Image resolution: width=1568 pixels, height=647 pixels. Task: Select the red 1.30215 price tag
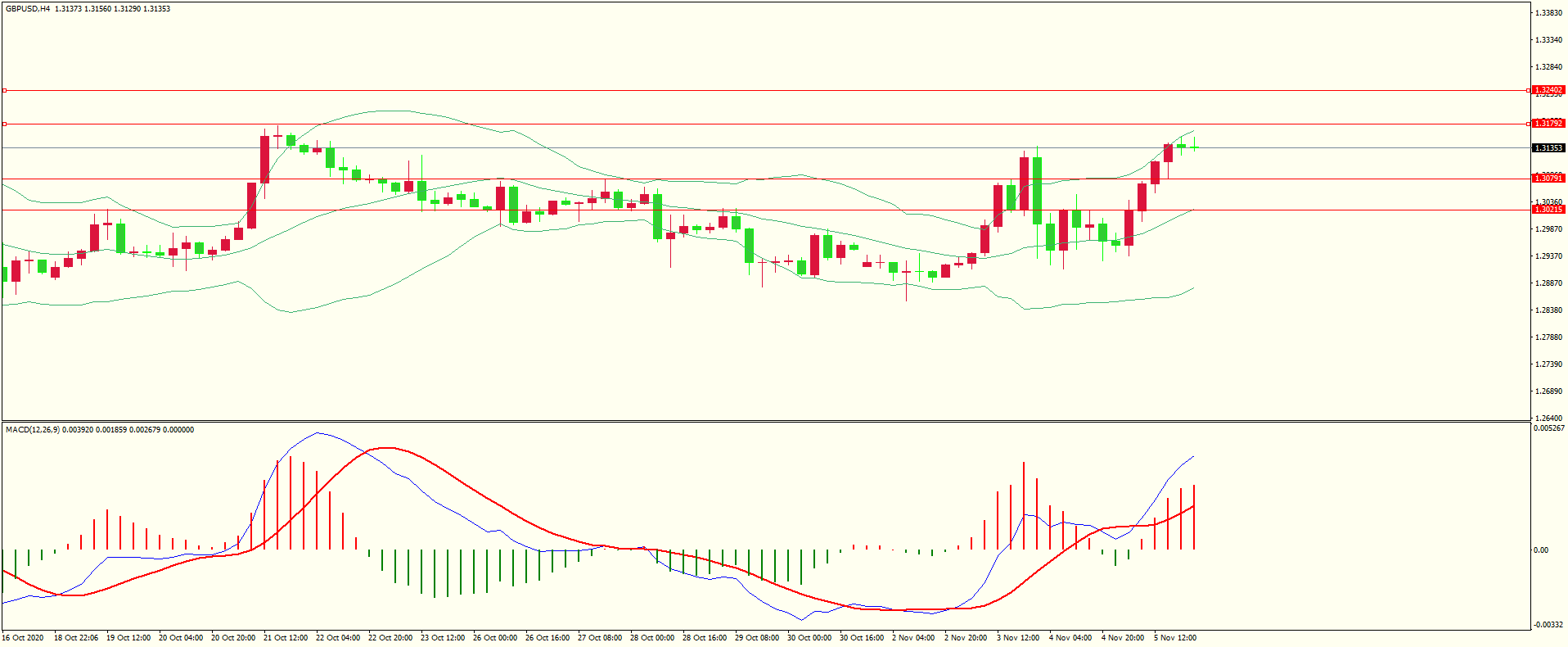1548,210
